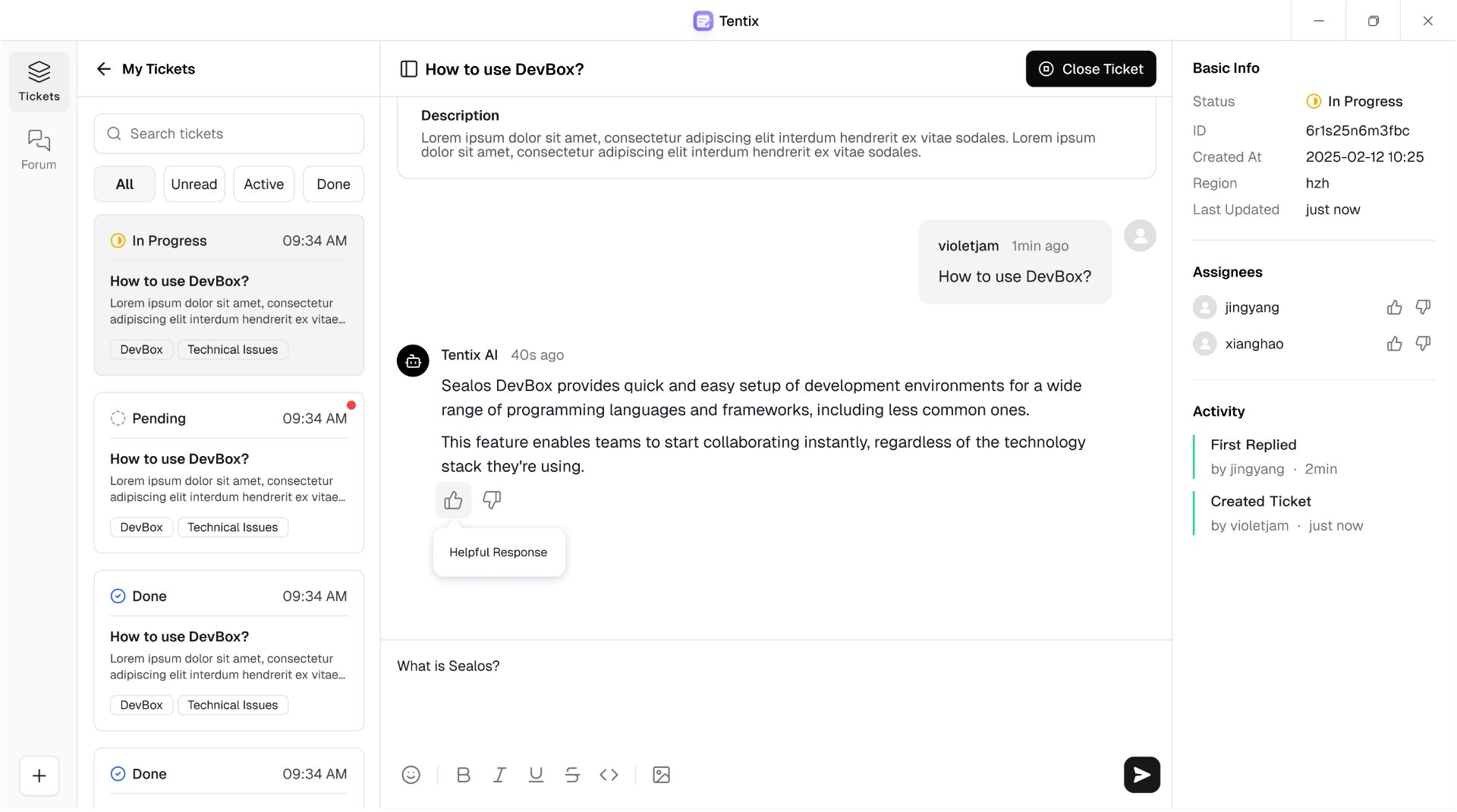Click the Tentix app logo in title bar

(703, 20)
